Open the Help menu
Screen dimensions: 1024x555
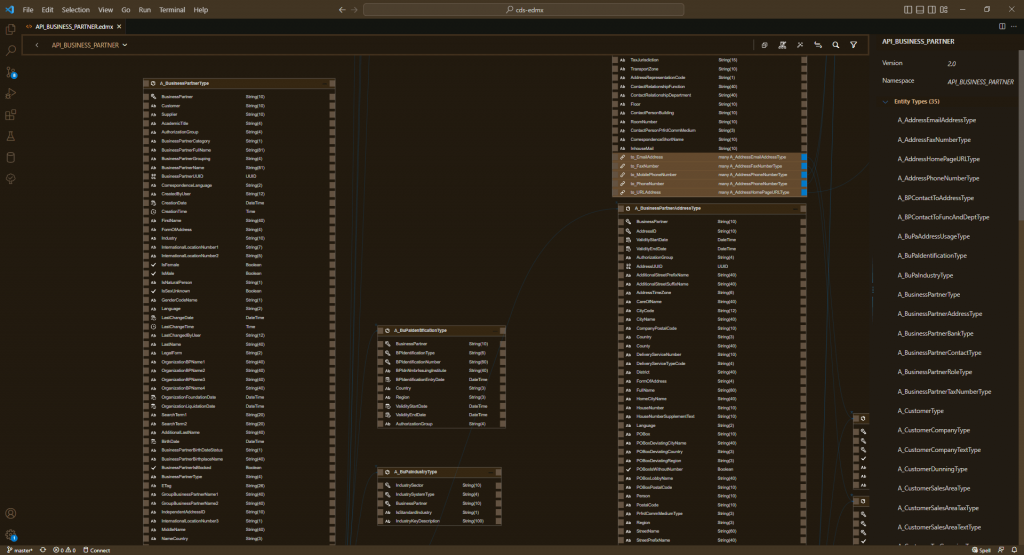tap(201, 10)
